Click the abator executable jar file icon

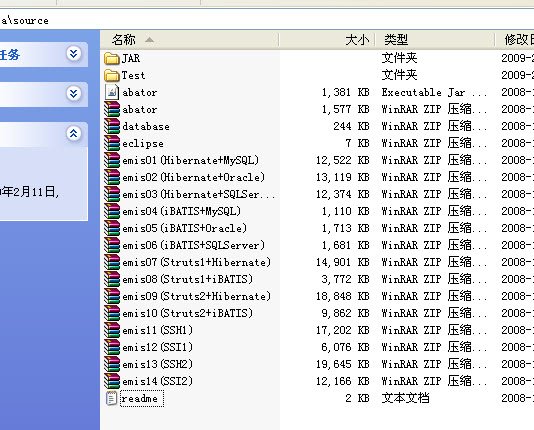[x=112, y=92]
